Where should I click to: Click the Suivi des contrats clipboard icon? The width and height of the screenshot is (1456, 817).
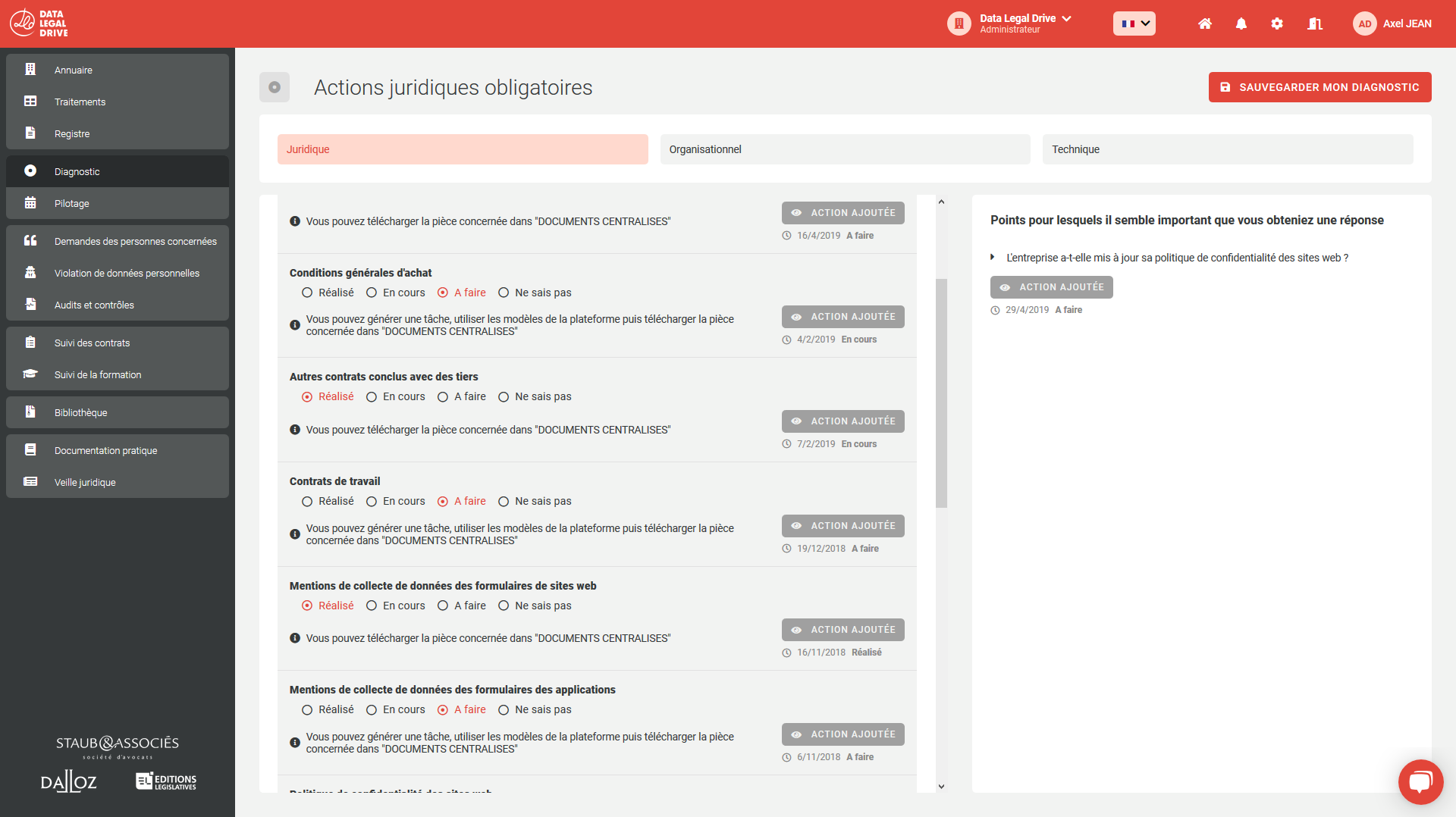(30, 343)
